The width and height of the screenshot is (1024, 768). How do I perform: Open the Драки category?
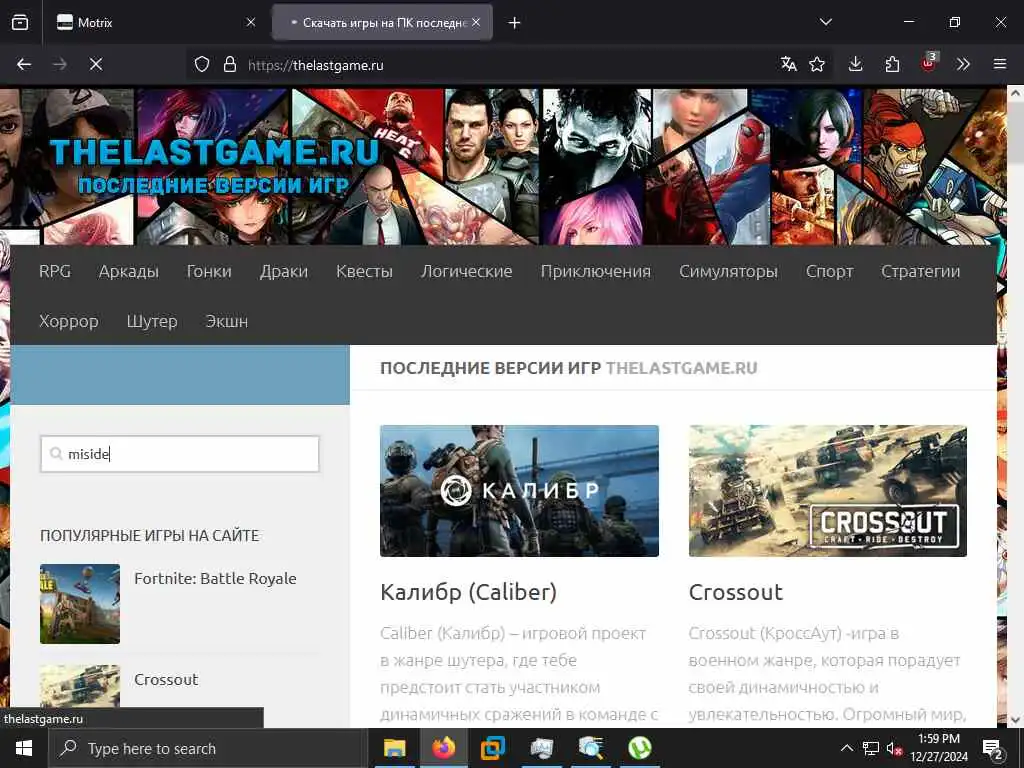pos(283,271)
